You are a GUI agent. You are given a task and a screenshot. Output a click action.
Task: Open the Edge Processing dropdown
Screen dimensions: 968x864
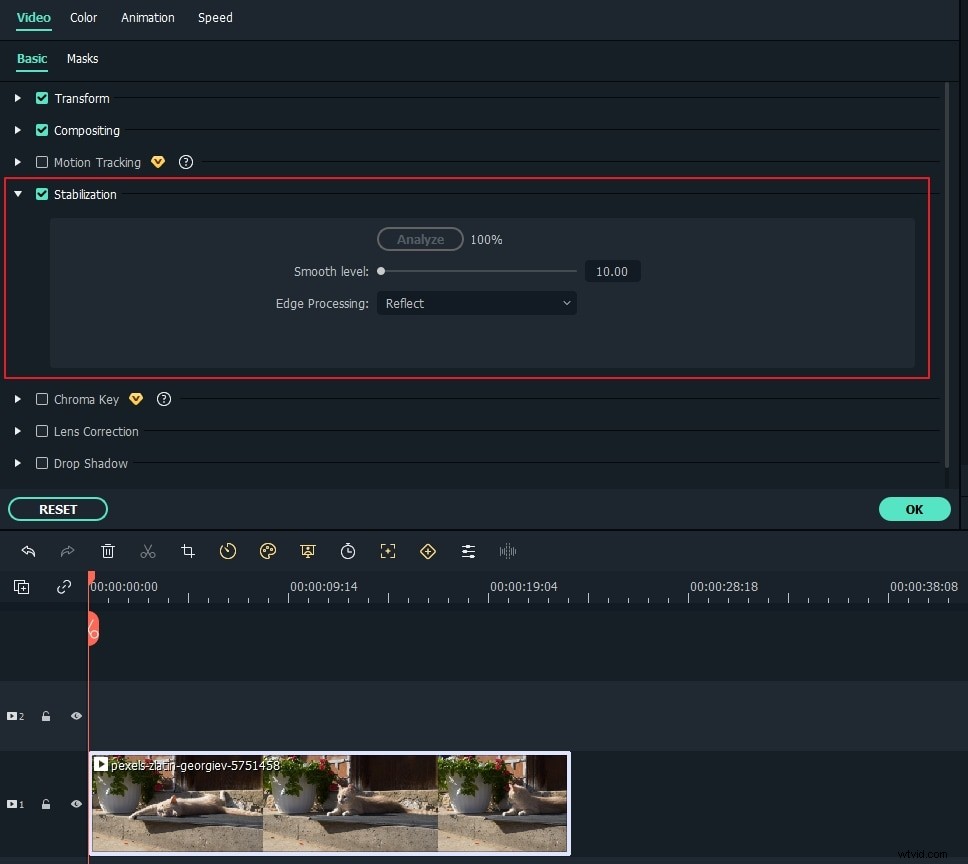477,303
